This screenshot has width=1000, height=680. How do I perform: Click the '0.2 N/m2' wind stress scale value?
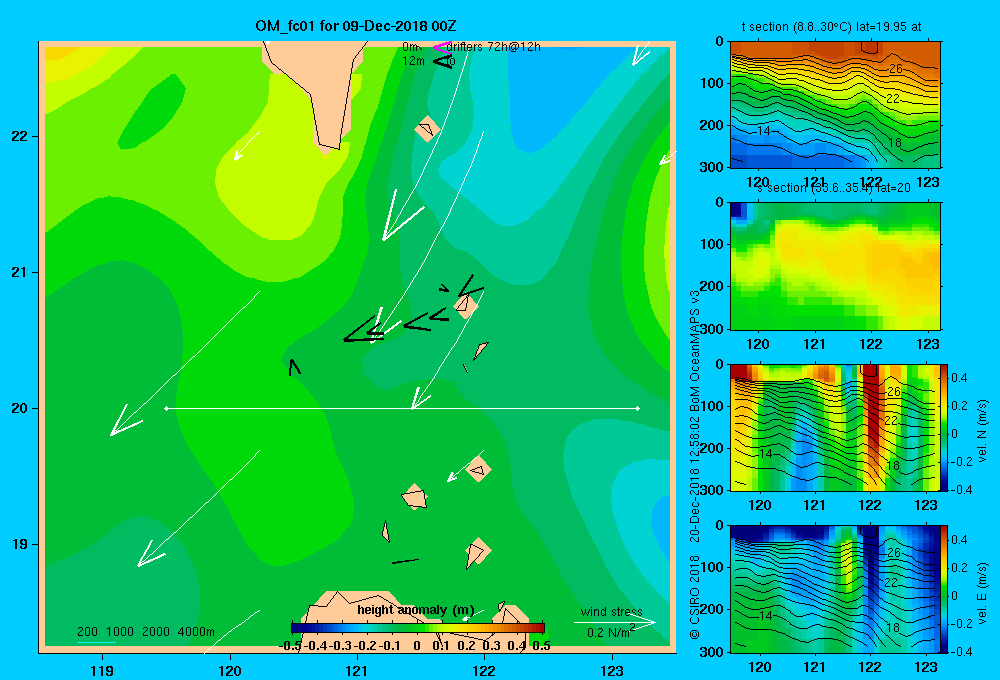(610, 632)
